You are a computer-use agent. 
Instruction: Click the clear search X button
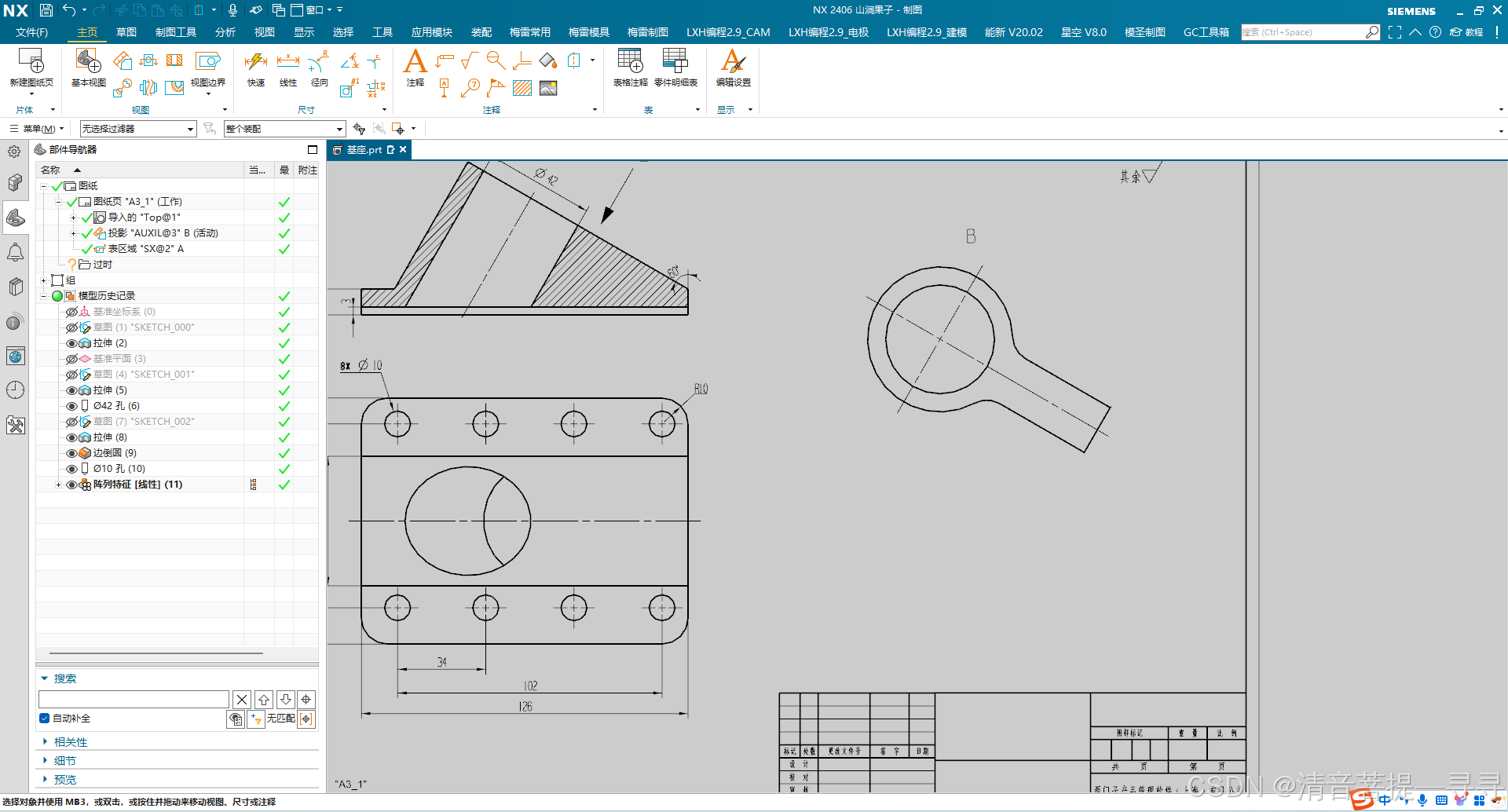[x=242, y=699]
